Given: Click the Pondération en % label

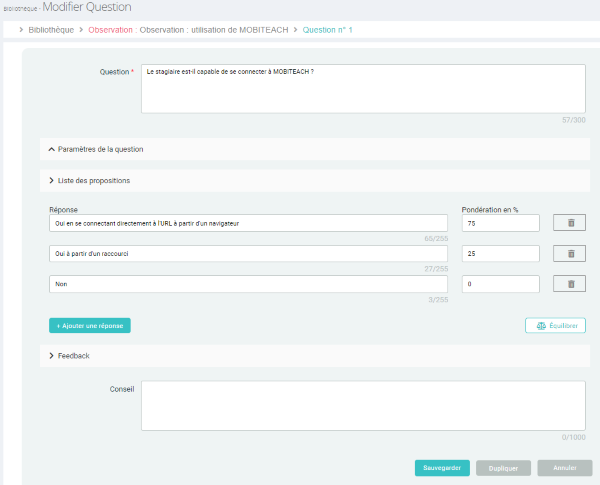Looking at the screenshot, I should (x=490, y=209).
